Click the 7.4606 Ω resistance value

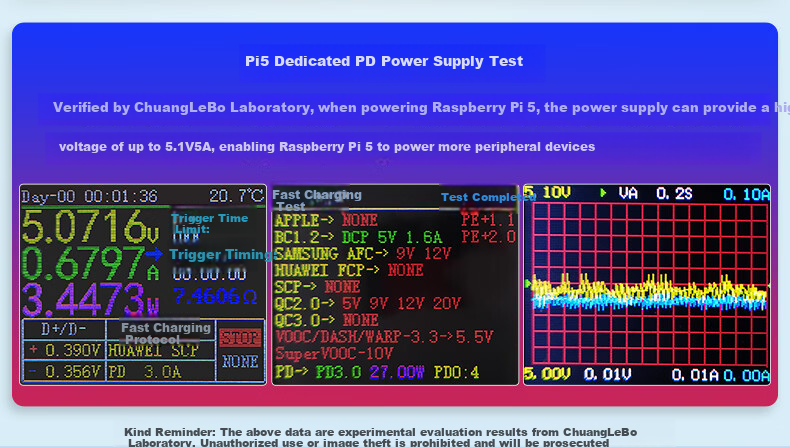(215, 296)
